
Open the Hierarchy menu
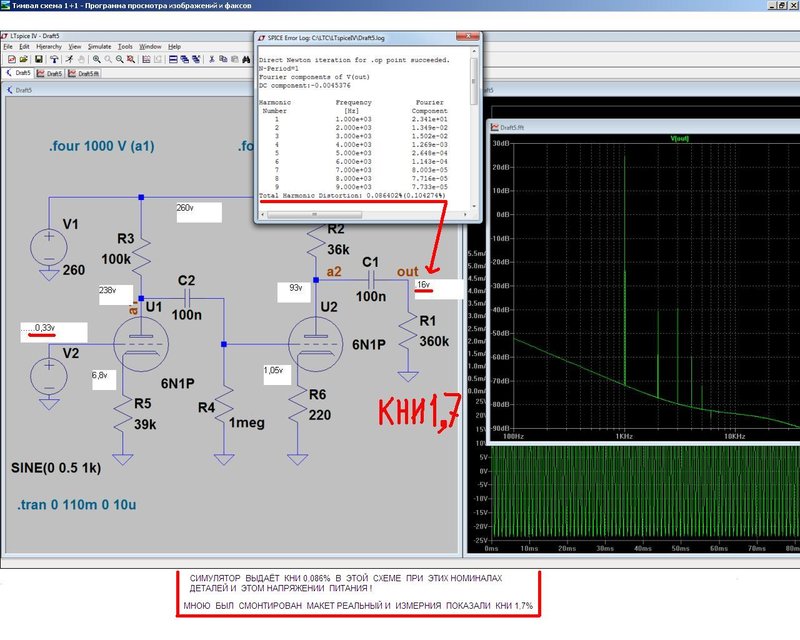pyautogui.click(x=49, y=46)
